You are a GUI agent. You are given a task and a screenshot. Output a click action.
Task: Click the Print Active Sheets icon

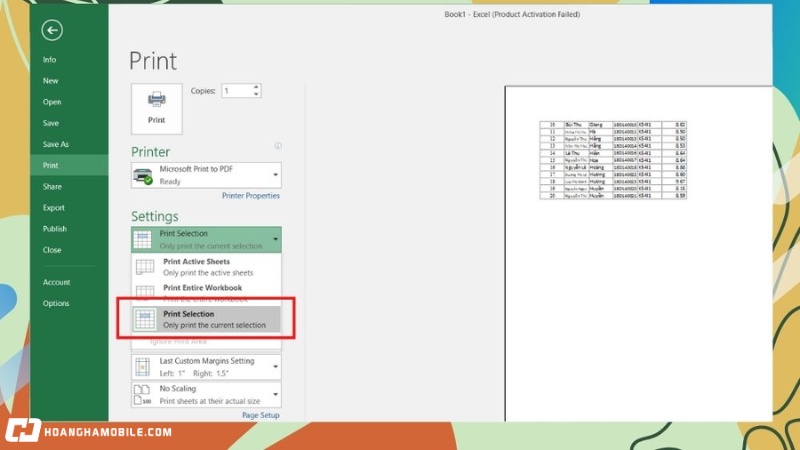pos(145,267)
